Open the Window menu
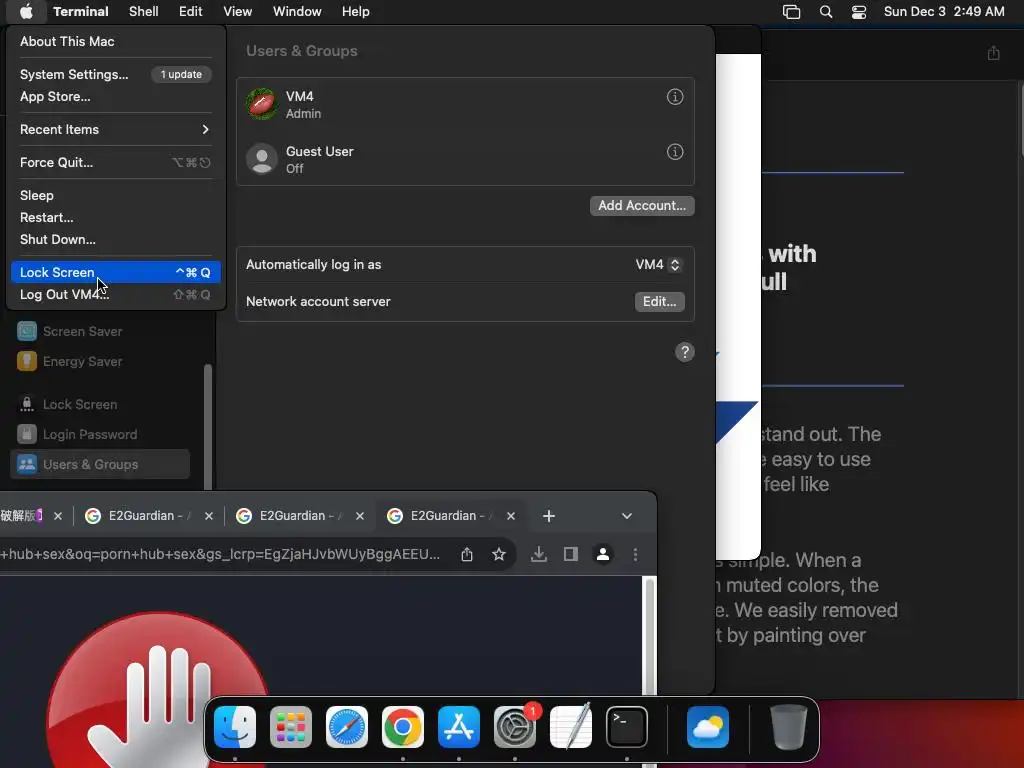 [x=297, y=11]
